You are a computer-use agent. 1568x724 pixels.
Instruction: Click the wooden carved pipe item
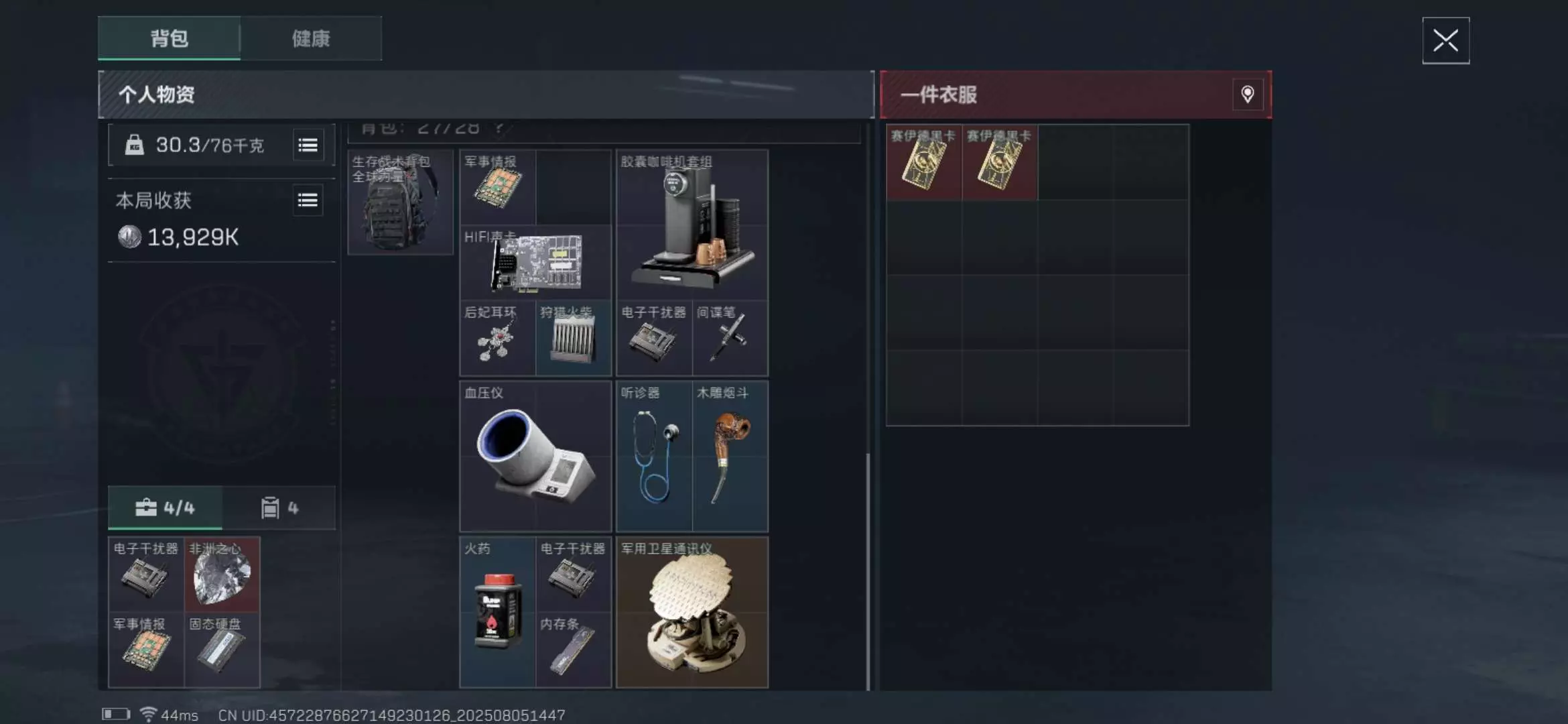tap(730, 456)
